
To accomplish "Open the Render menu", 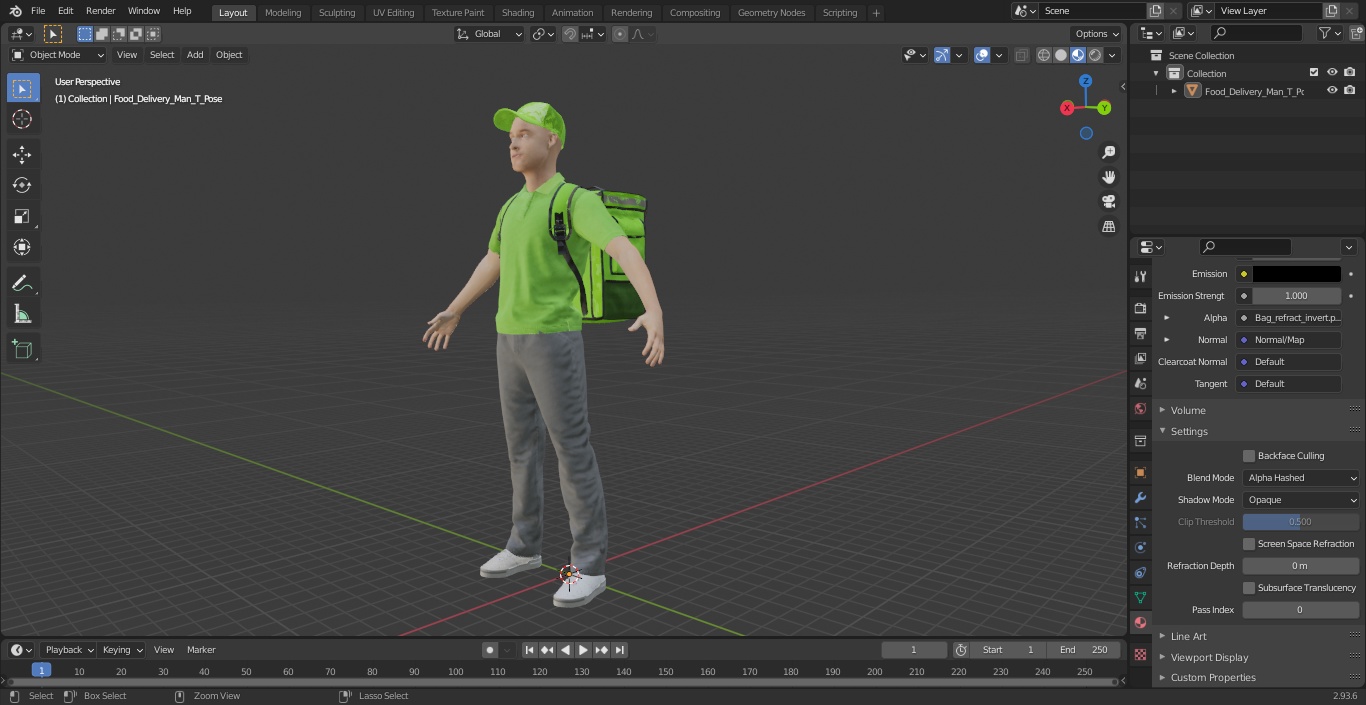I will click(101, 11).
